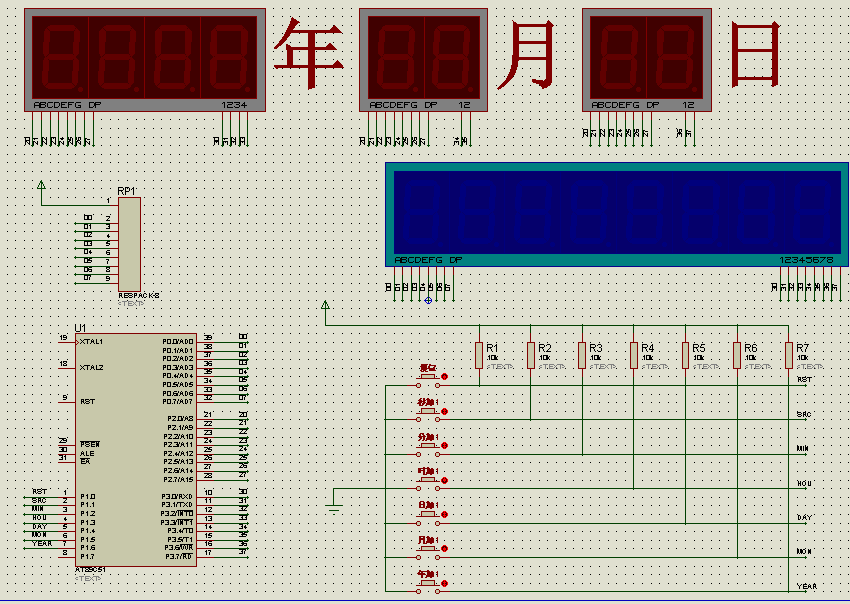The height and width of the screenshot is (604, 850).
Task: Click the large 月 text graphic
Action: click(x=526, y=54)
